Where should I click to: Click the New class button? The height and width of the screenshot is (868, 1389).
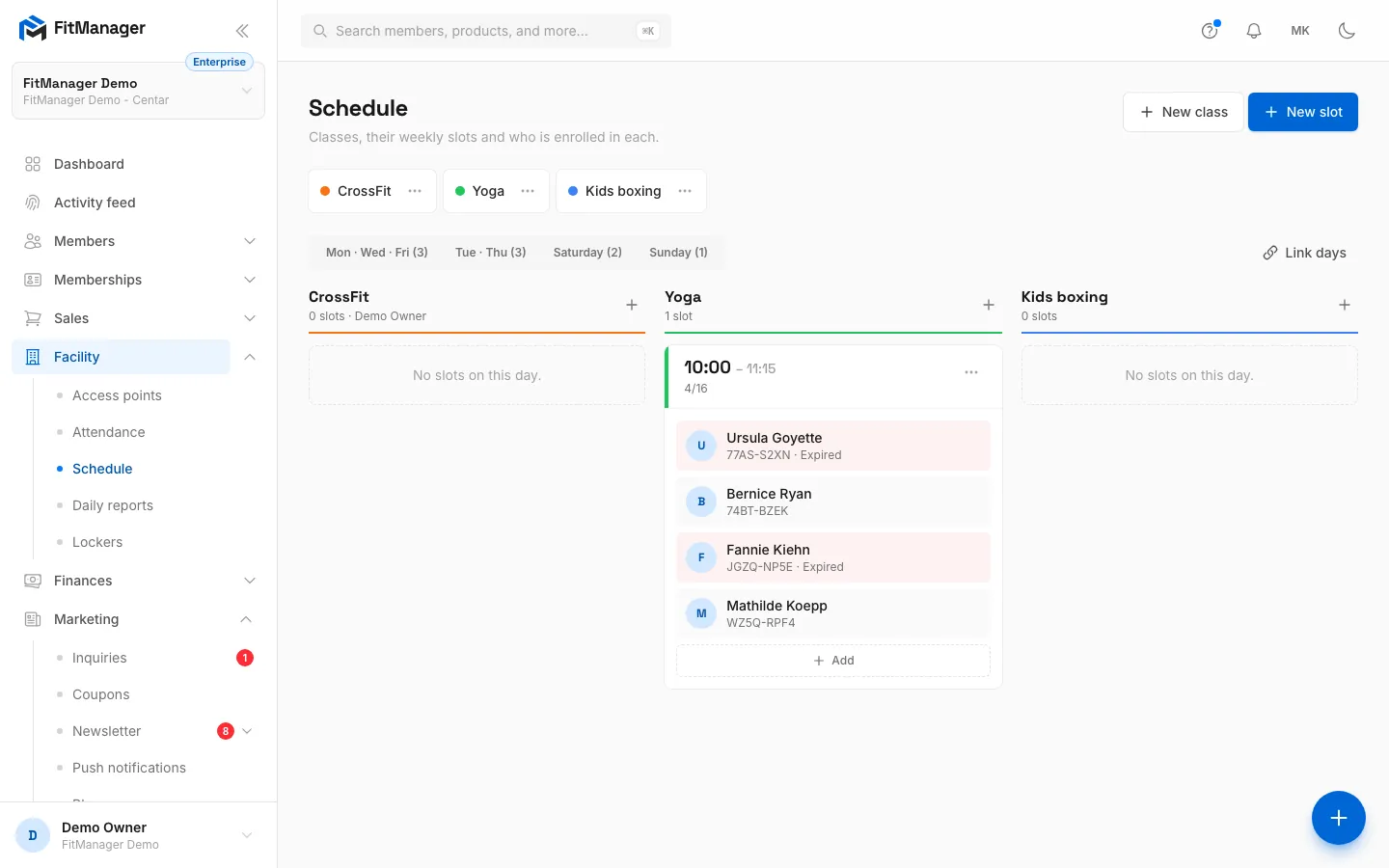(1184, 112)
